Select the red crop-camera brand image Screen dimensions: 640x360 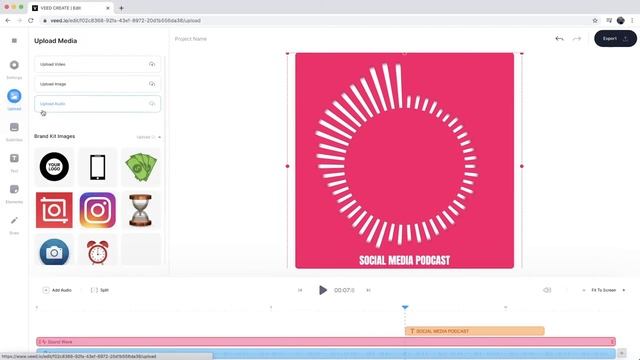point(54,210)
